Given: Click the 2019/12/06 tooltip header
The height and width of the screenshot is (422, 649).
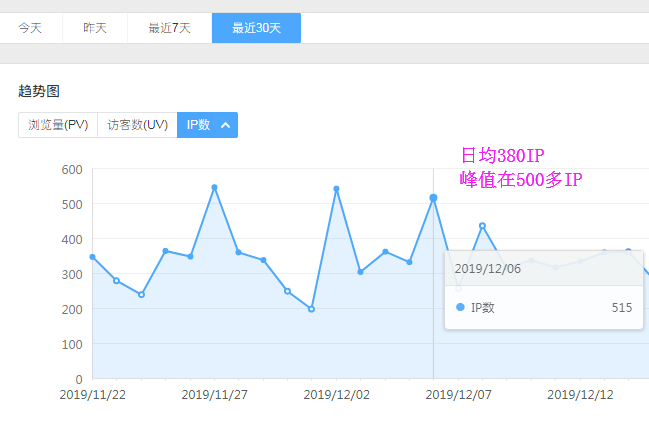Looking at the screenshot, I should [487, 268].
